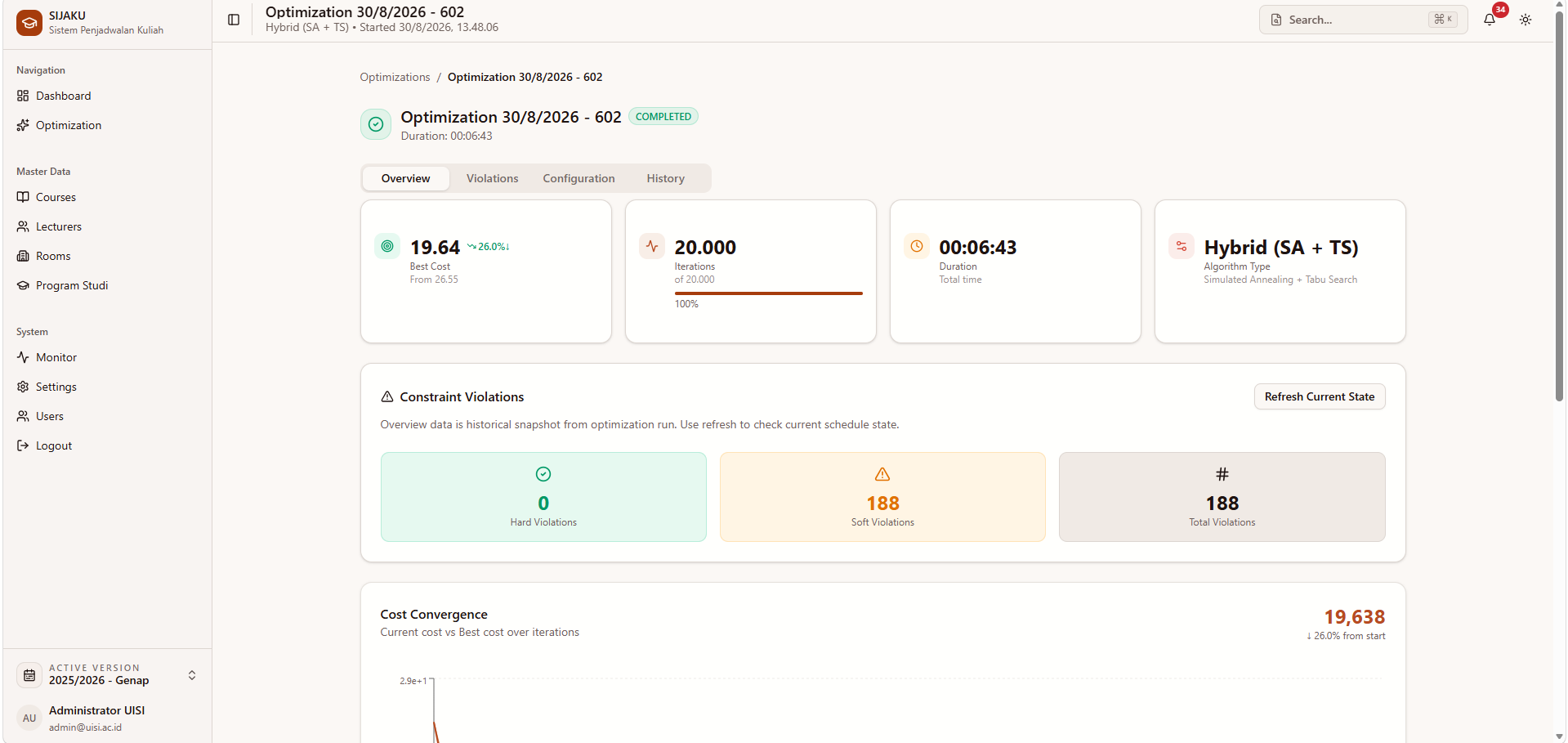Open the Monitor page
The image size is (1568, 743).
[x=107, y=357]
